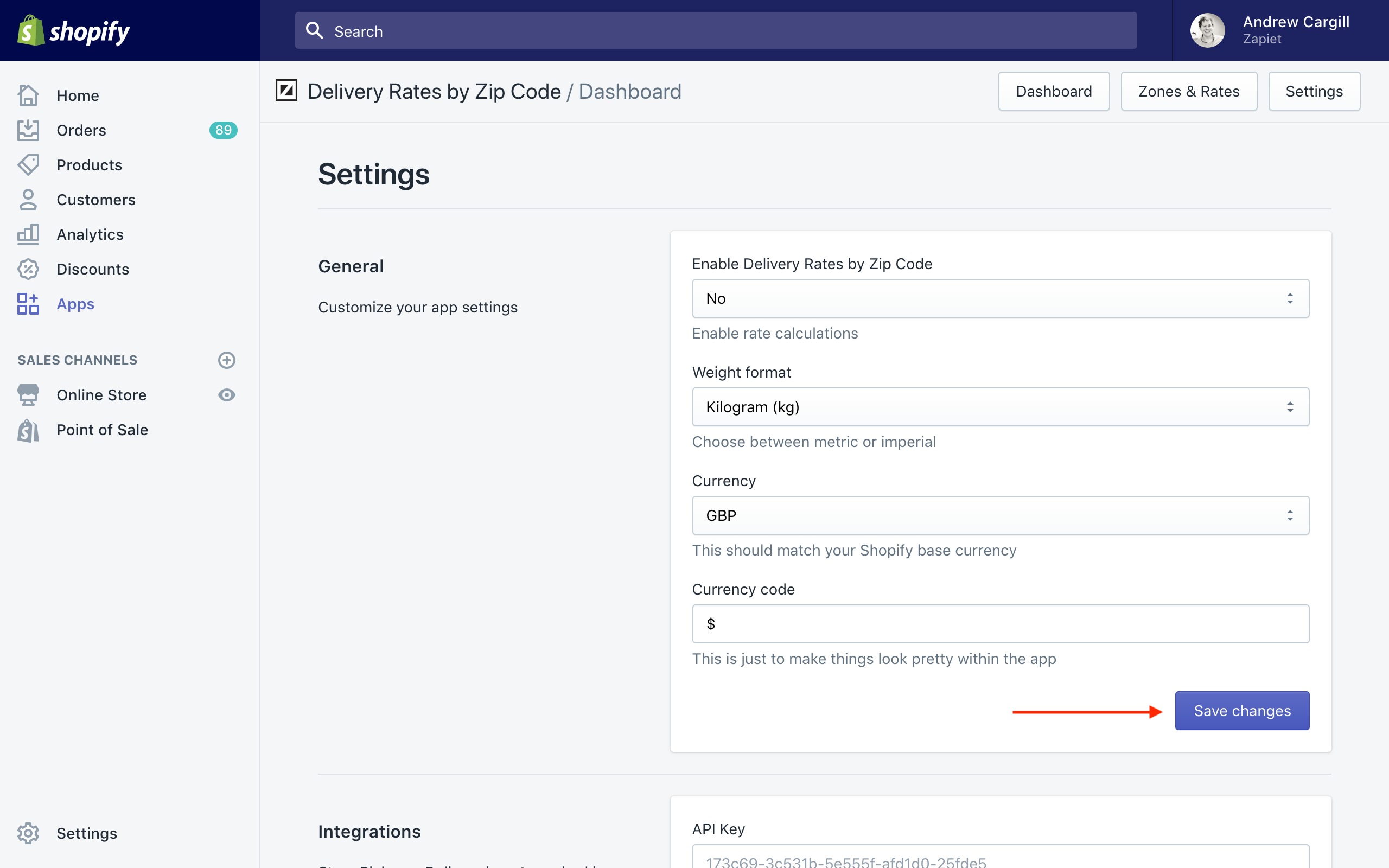This screenshot has height=868, width=1389.
Task: Click the Home icon in sidebar
Action: click(x=28, y=95)
